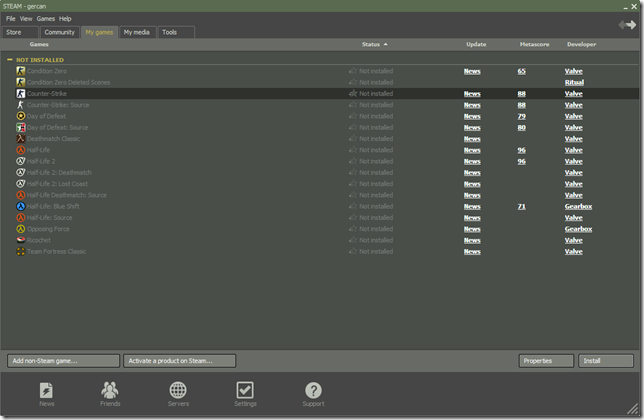Click the Day of Defeat icon
The image size is (644, 420).
21,116
